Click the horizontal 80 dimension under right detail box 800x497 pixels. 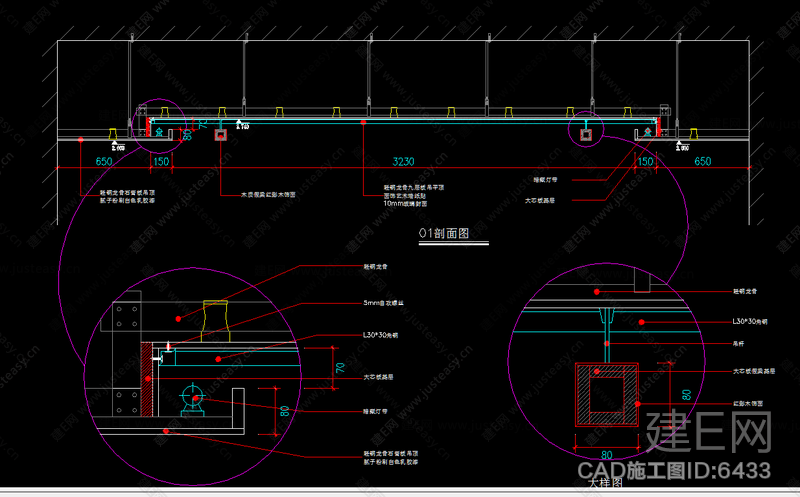coord(607,454)
